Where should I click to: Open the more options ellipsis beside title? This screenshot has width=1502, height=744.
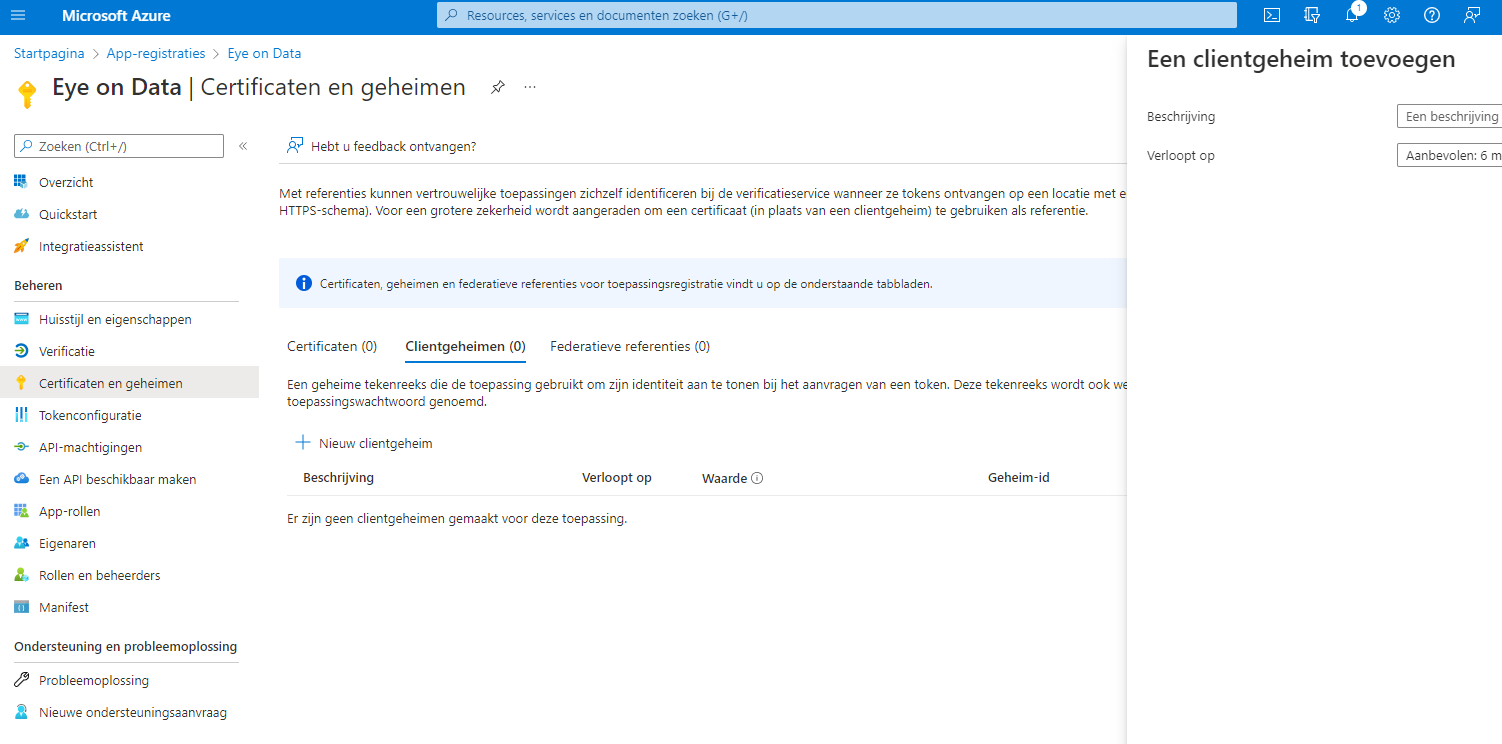click(530, 87)
